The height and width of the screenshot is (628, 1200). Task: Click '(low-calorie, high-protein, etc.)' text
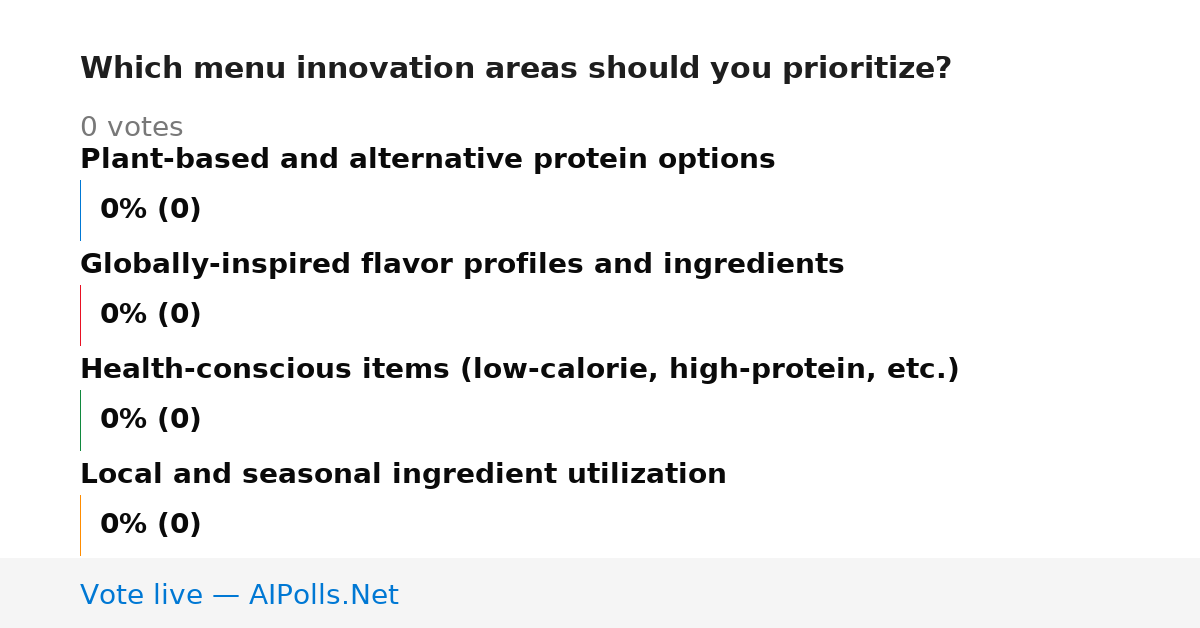(x=709, y=370)
